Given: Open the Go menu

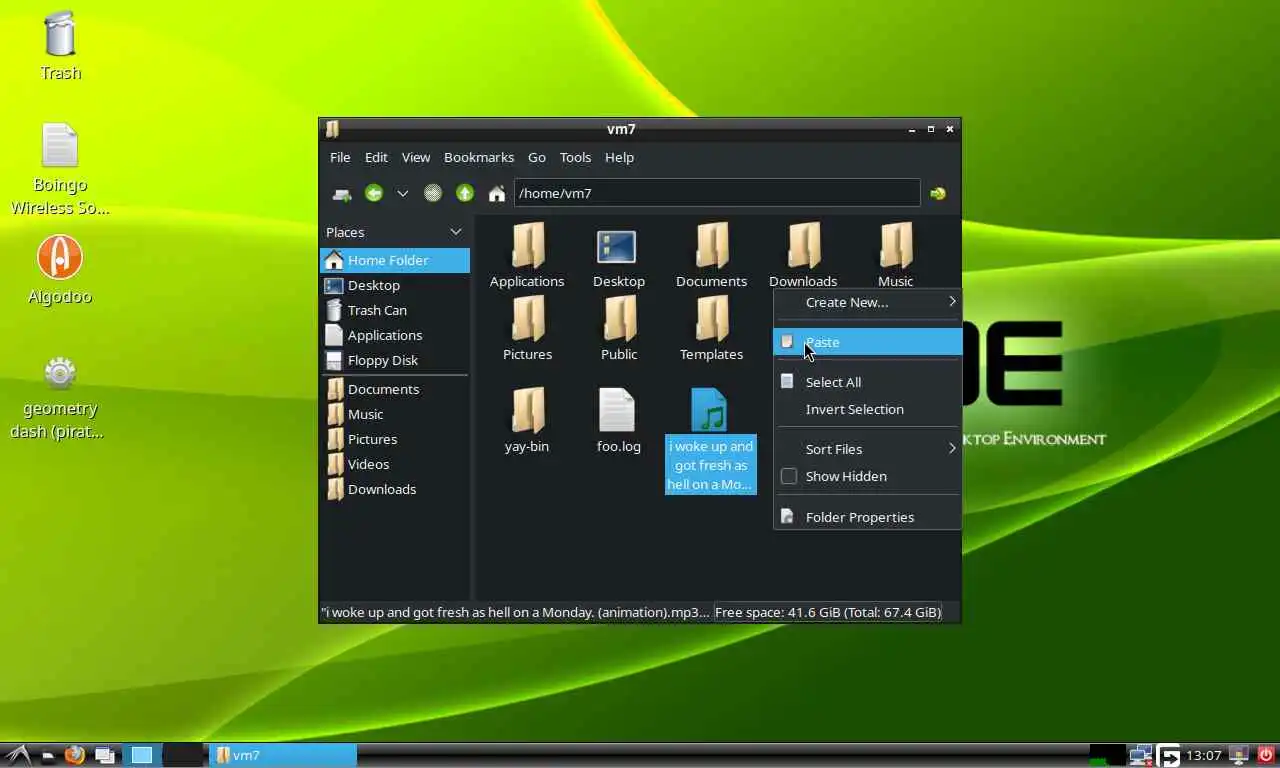Looking at the screenshot, I should point(537,157).
